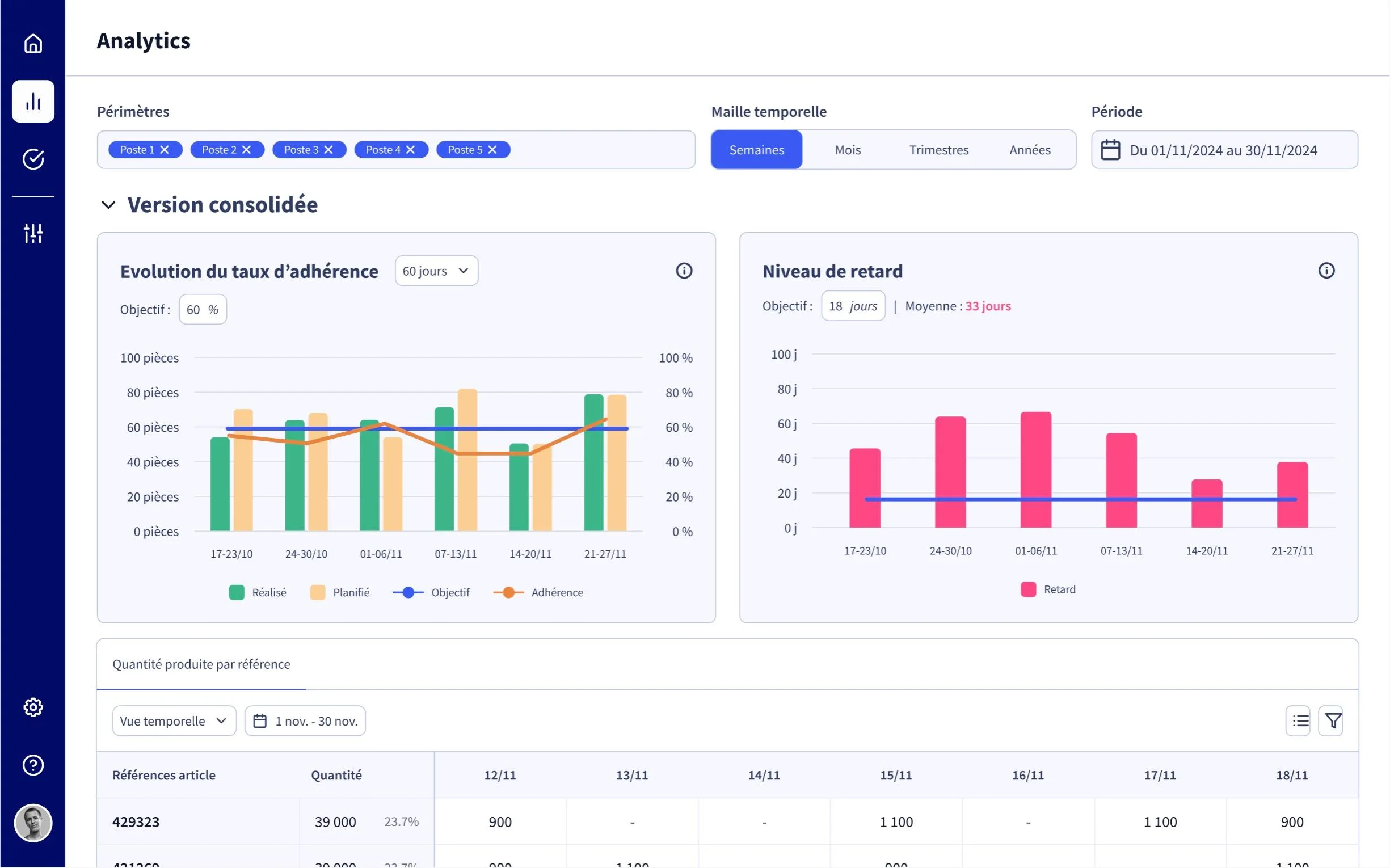1390x868 pixels.
Task: Open the Help question mark icon
Action: coord(33,765)
